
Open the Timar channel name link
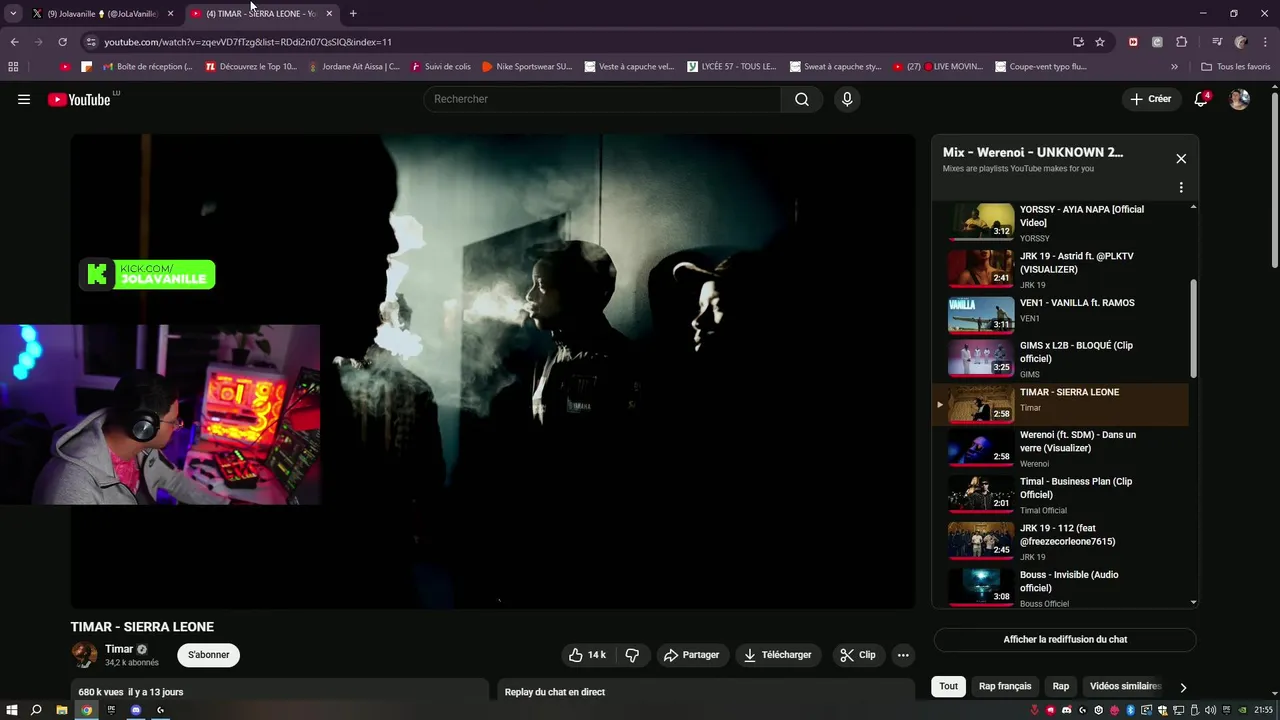tap(119, 649)
